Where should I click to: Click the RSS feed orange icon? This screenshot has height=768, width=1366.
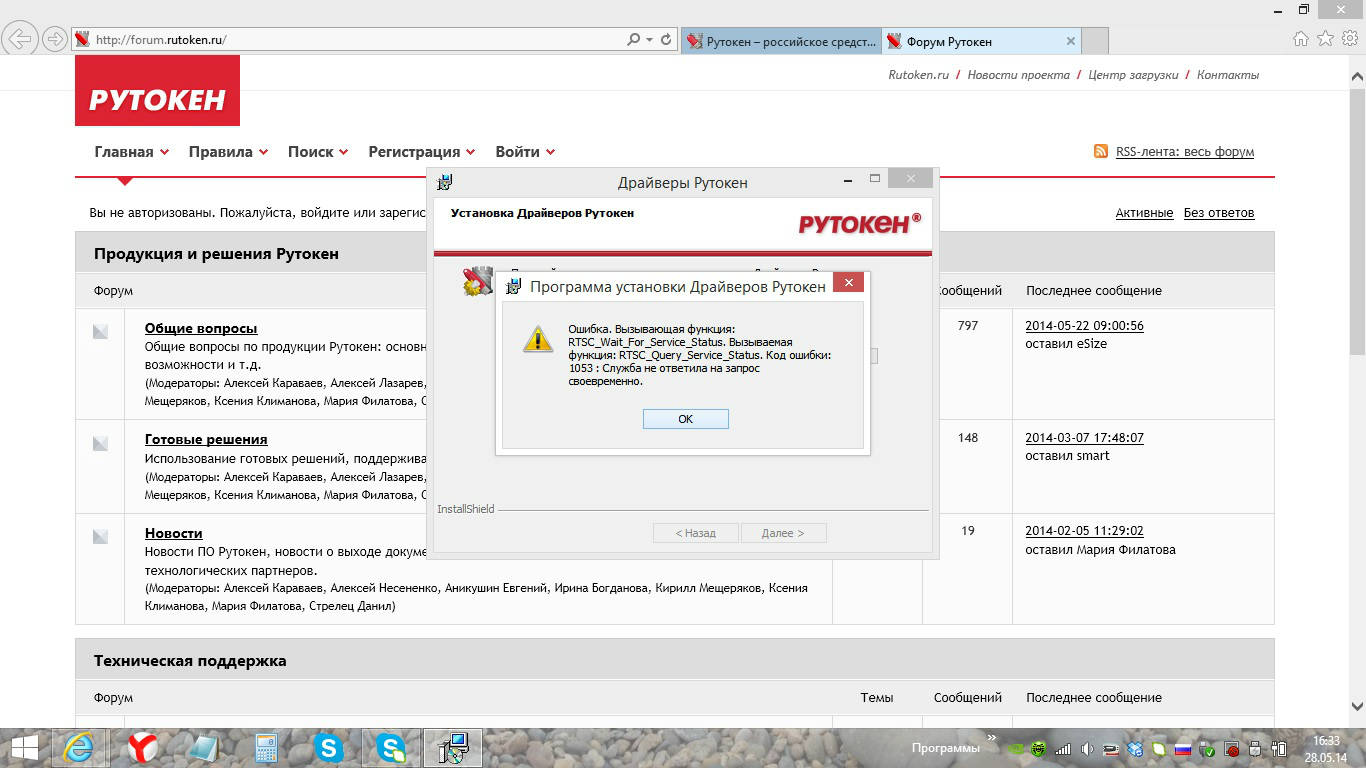point(1100,152)
